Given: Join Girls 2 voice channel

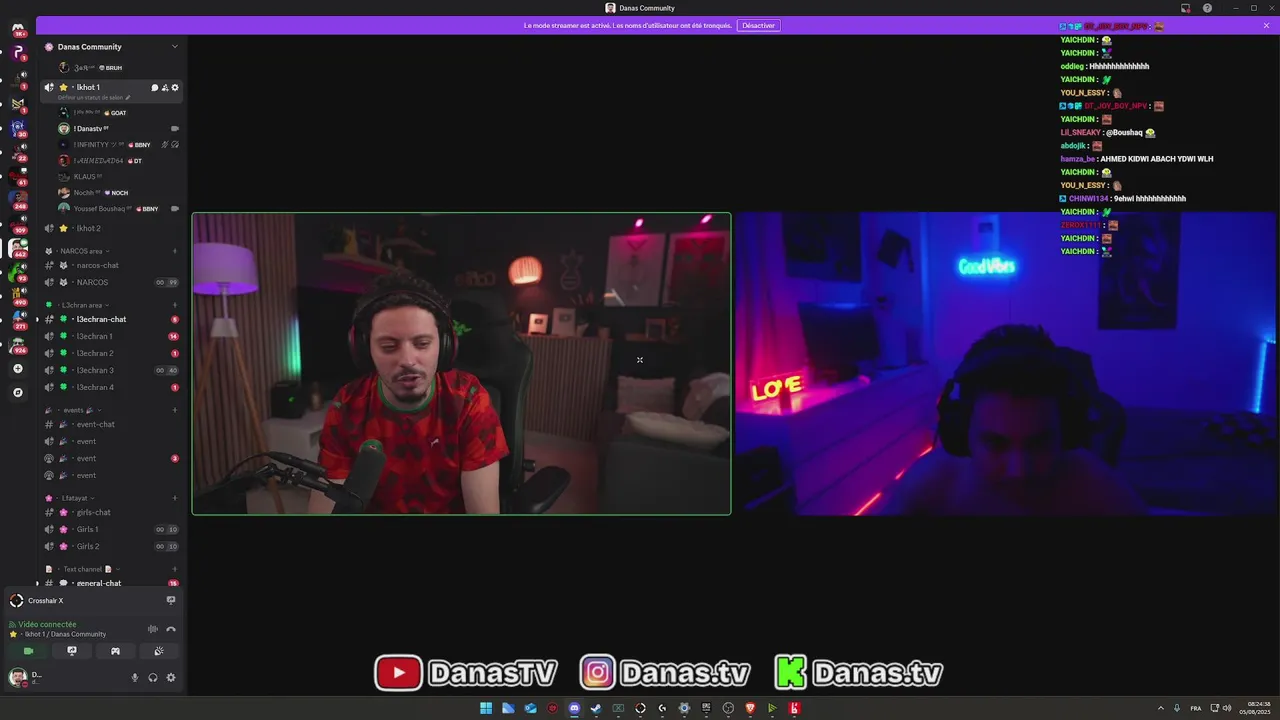Looking at the screenshot, I should click(111, 546).
